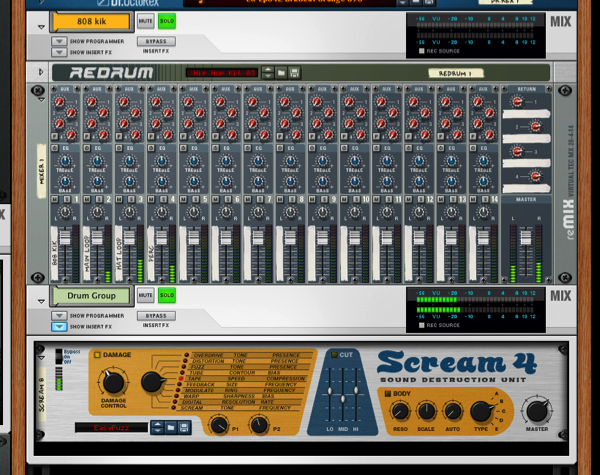Screen dimensions: 600x475
Task: Check REC SOURCE on the 808 kik channel
Action: tap(421, 51)
